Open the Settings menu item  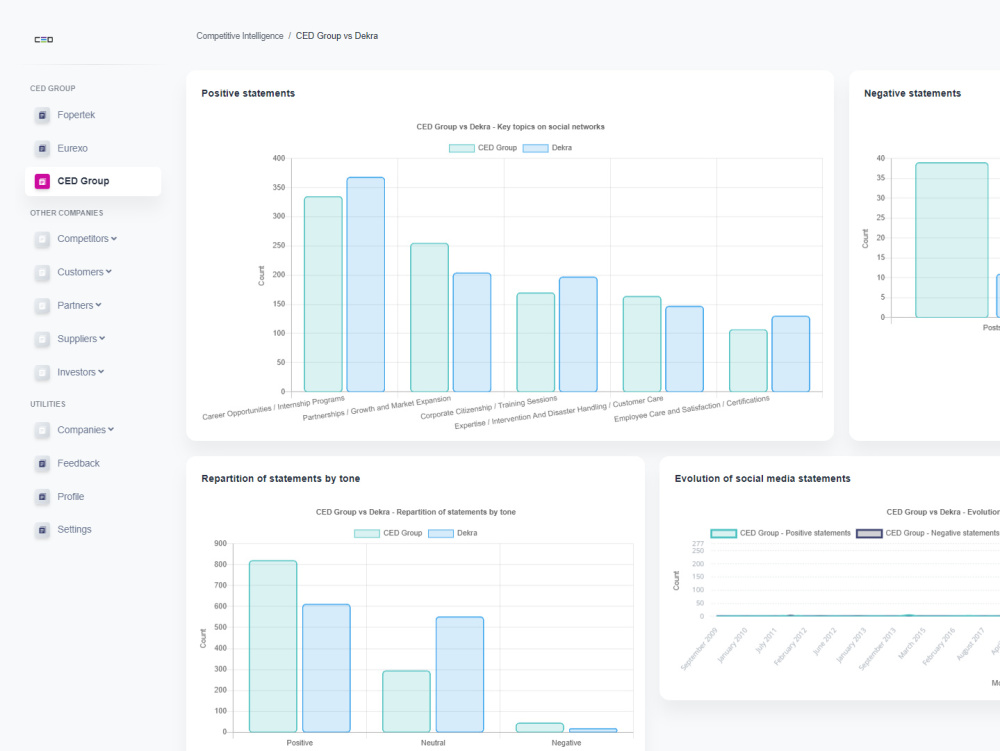[74, 529]
